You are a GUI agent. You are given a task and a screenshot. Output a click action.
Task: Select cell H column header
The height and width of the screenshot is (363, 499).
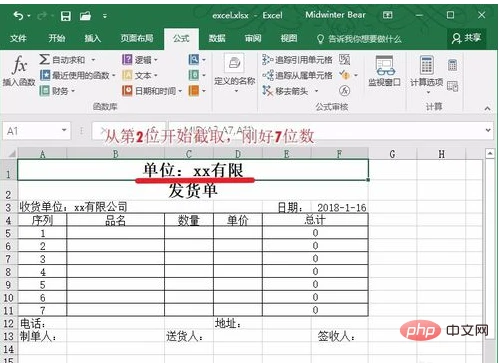[441, 154]
